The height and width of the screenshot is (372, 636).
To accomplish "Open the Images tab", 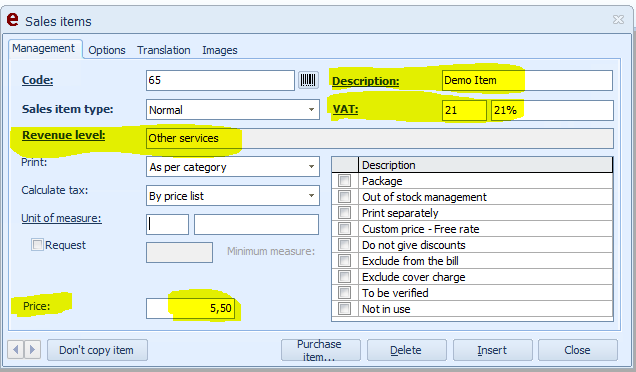I will pos(220,50).
